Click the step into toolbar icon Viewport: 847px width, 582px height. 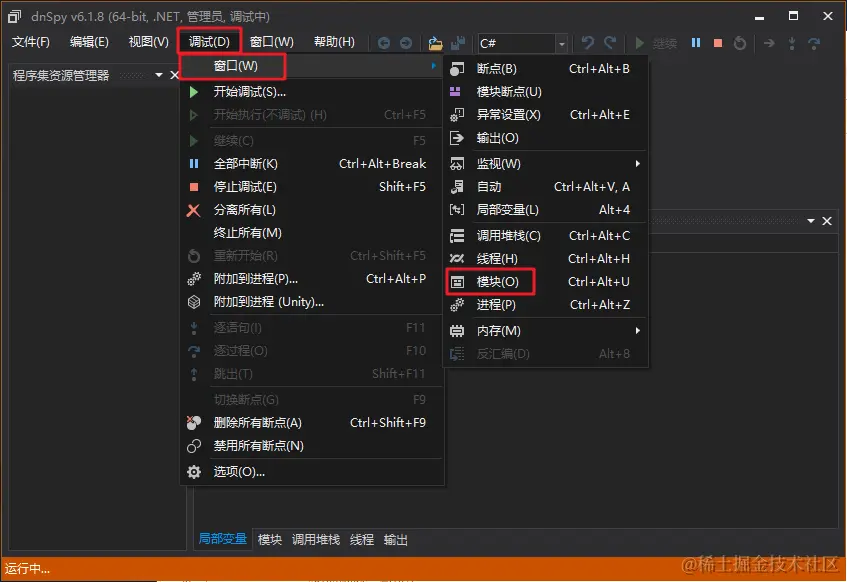(792, 43)
